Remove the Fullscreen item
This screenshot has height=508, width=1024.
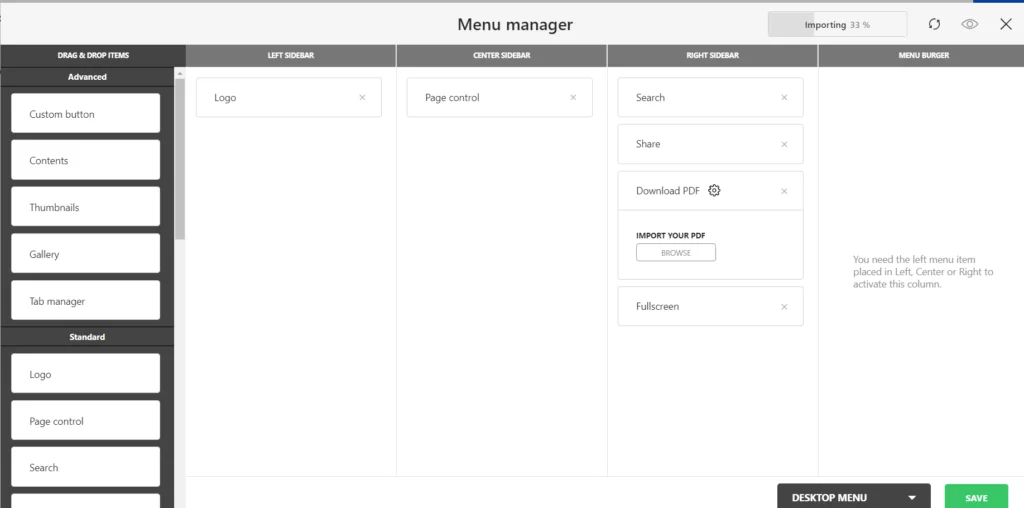(784, 307)
